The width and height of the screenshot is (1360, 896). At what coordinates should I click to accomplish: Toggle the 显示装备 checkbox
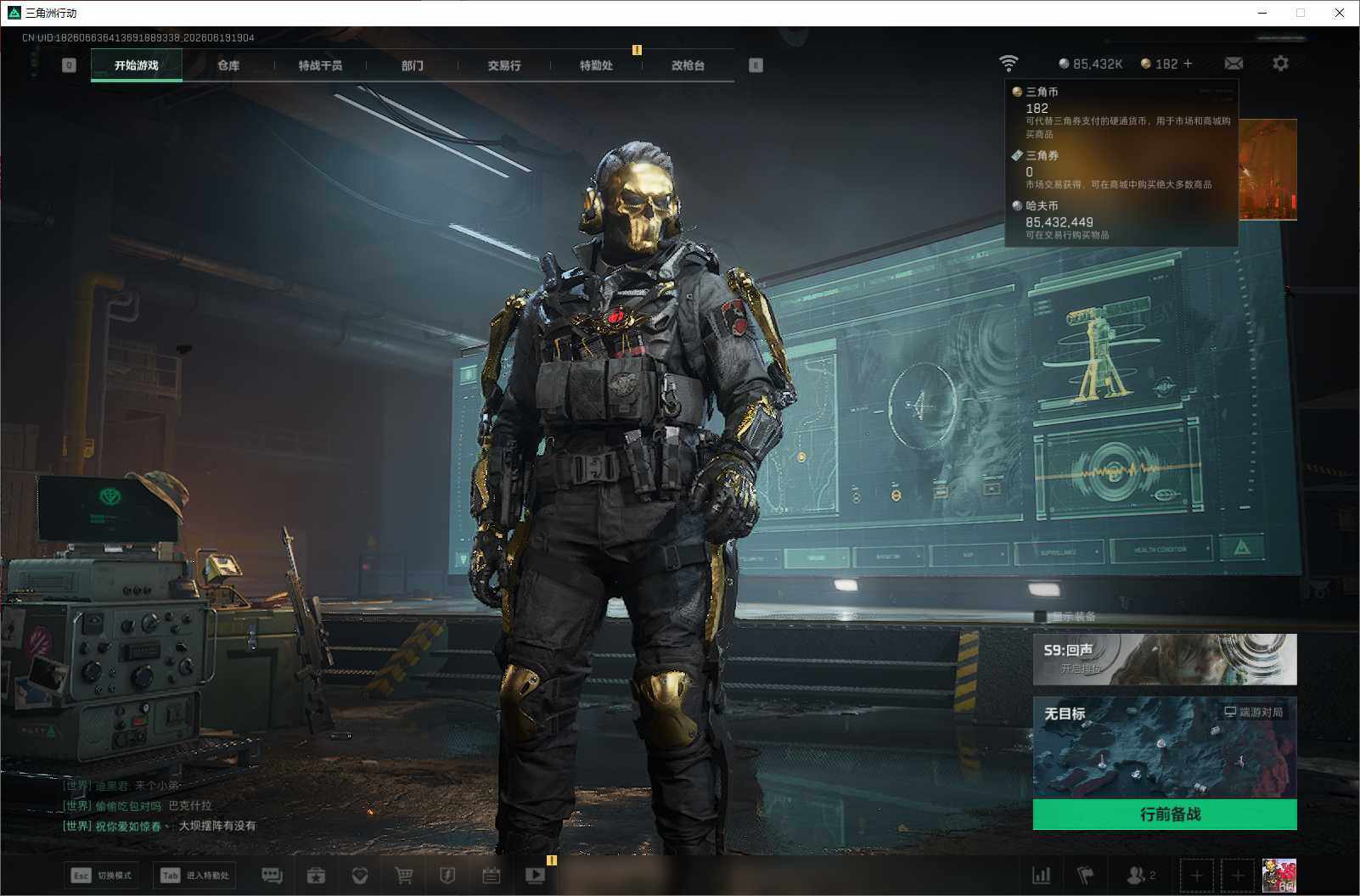[1041, 617]
